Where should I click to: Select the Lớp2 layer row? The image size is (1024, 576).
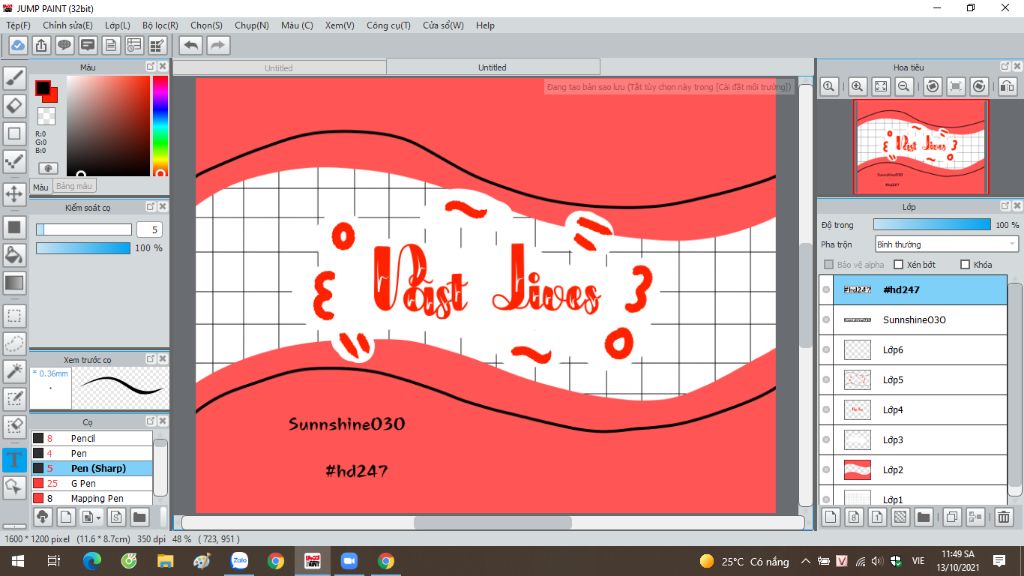pos(913,470)
